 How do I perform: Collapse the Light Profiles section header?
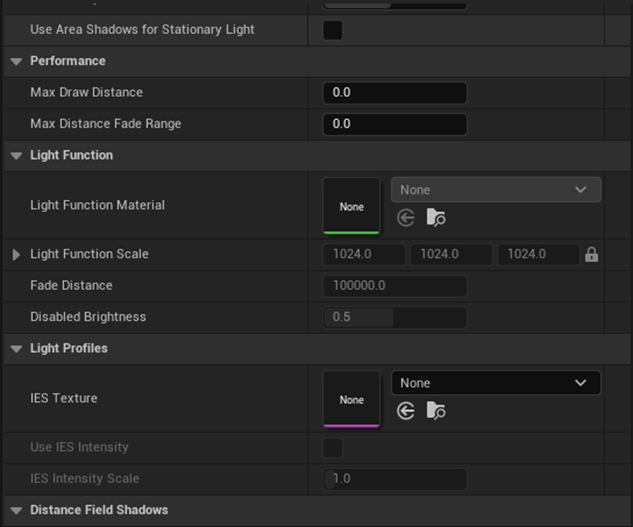coord(16,349)
